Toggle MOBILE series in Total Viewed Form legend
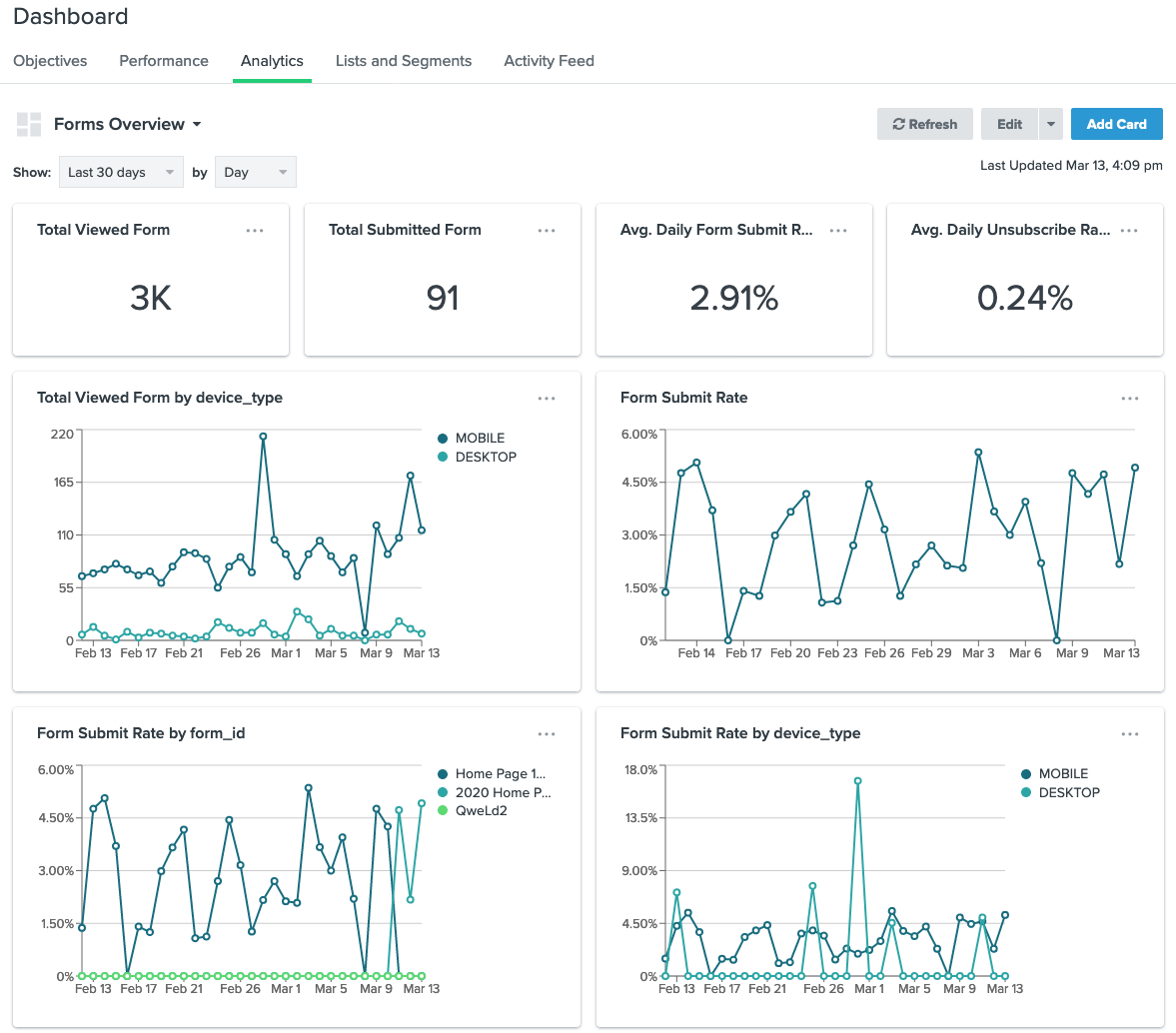Screen dimensions: 1176x1033 coord(471,439)
